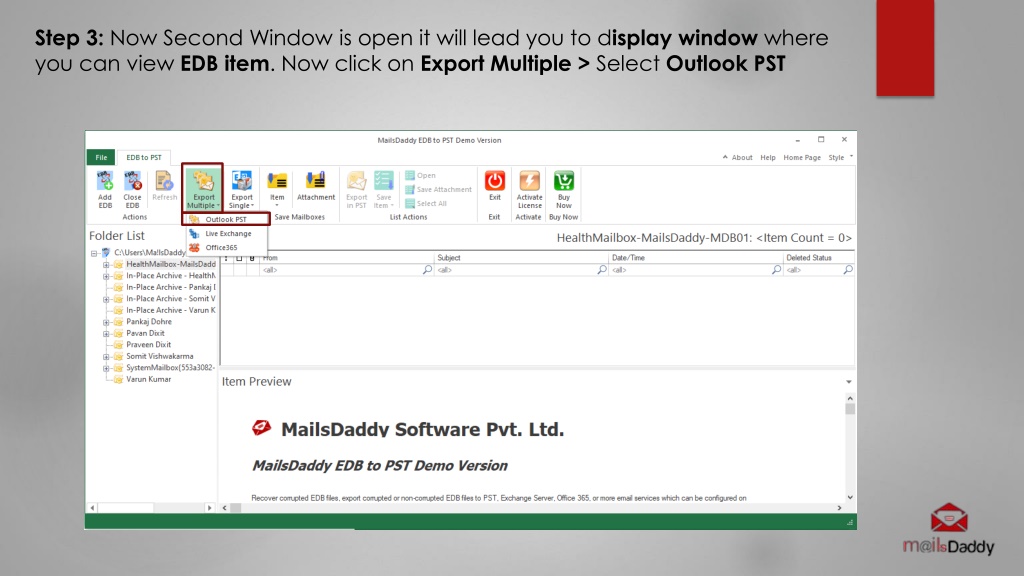The image size is (1024, 576).
Task: Select the HealthMailbox-MailsDaddy folder
Action: coord(170,264)
